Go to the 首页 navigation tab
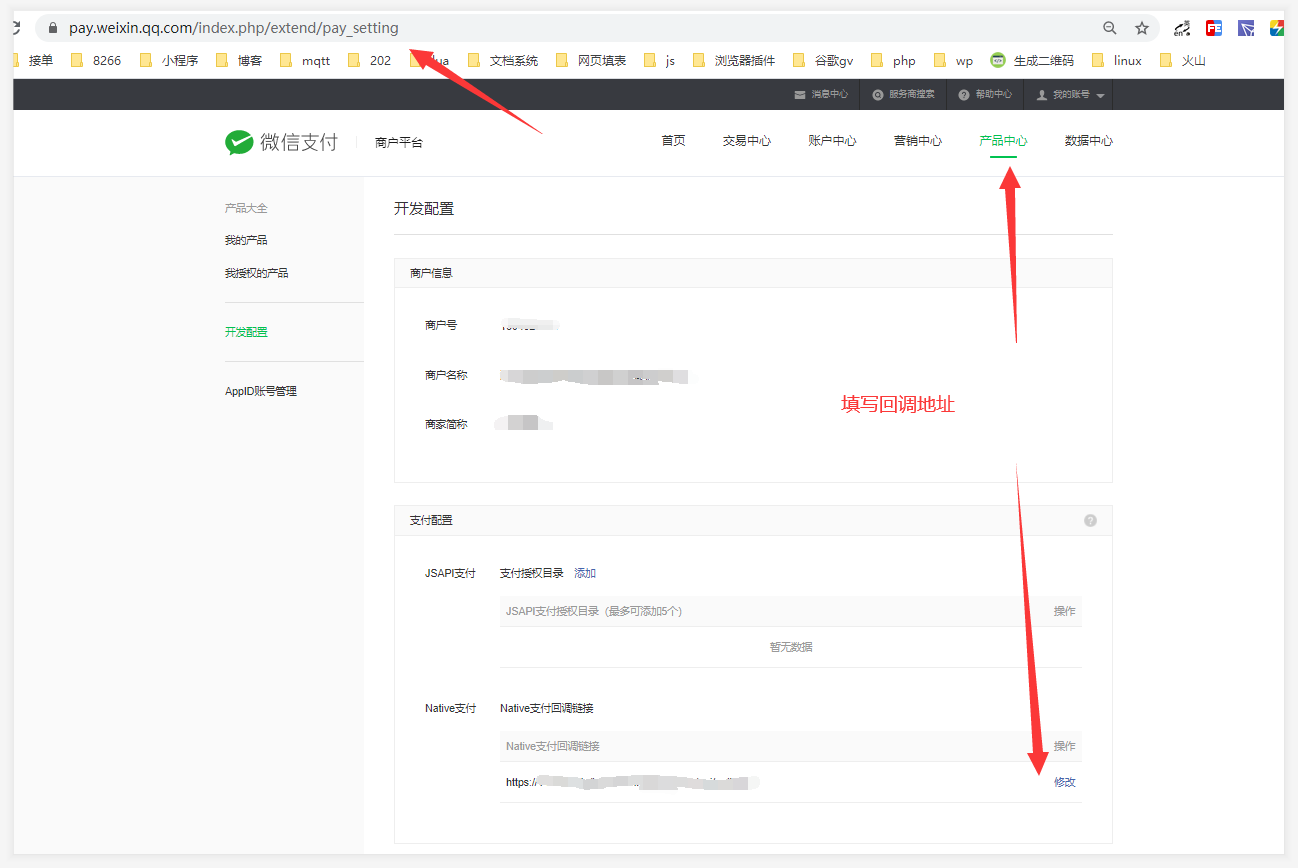The width and height of the screenshot is (1298, 868). coord(674,141)
